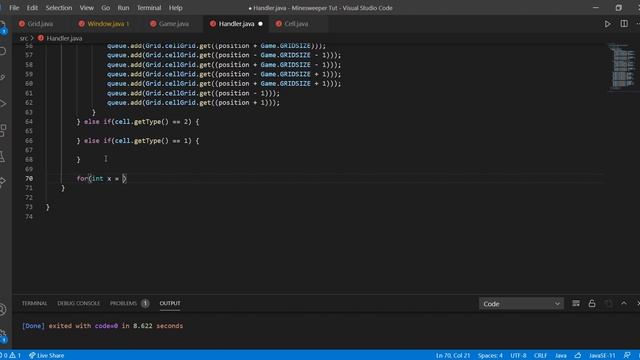The width and height of the screenshot is (640, 360).
Task: Switch to the TERMINAL panel tab
Action: tap(34, 303)
